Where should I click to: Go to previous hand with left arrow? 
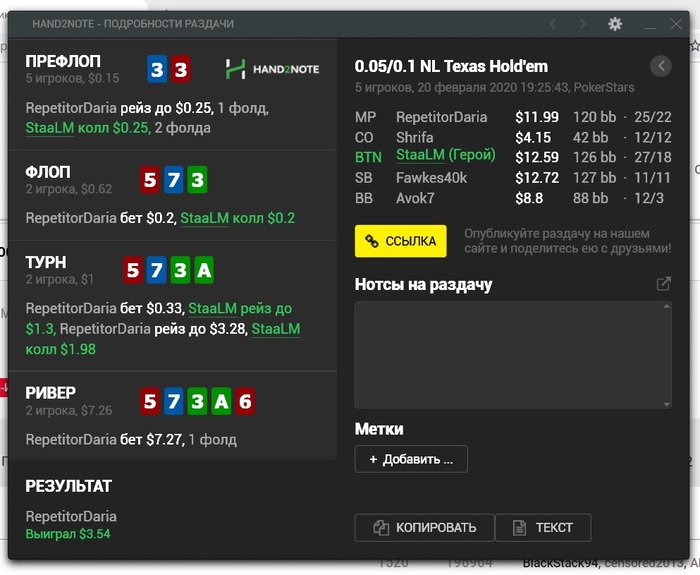[x=553, y=24]
